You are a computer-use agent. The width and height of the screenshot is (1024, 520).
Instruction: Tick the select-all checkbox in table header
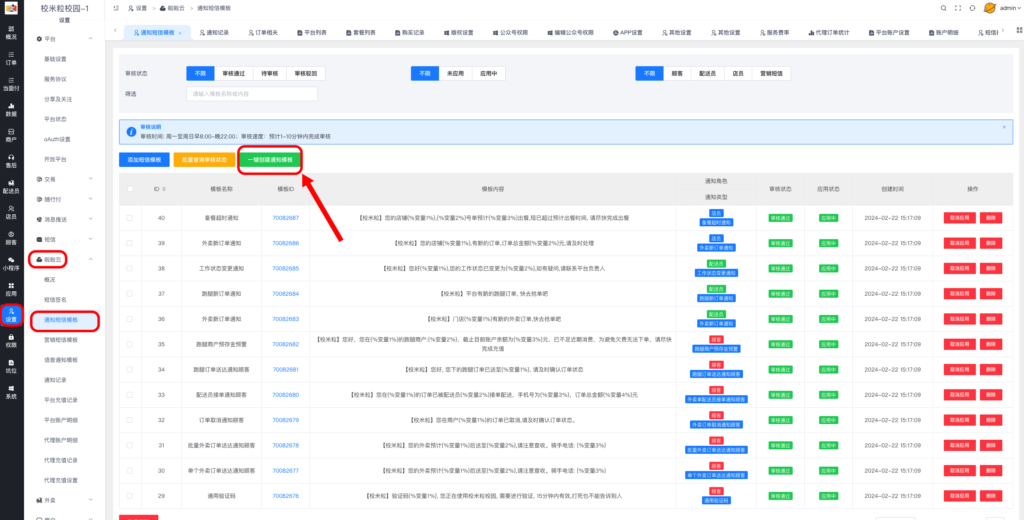click(129, 189)
